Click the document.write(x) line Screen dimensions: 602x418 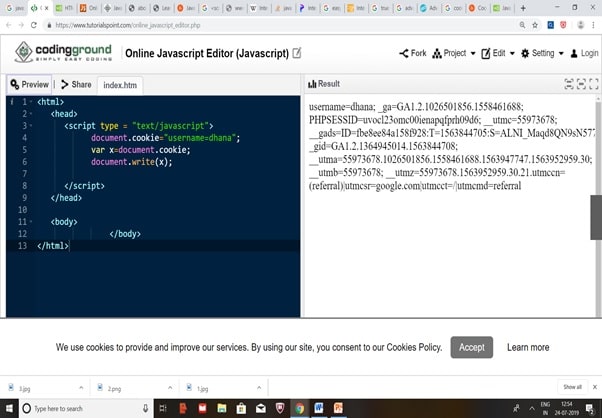coord(132,162)
